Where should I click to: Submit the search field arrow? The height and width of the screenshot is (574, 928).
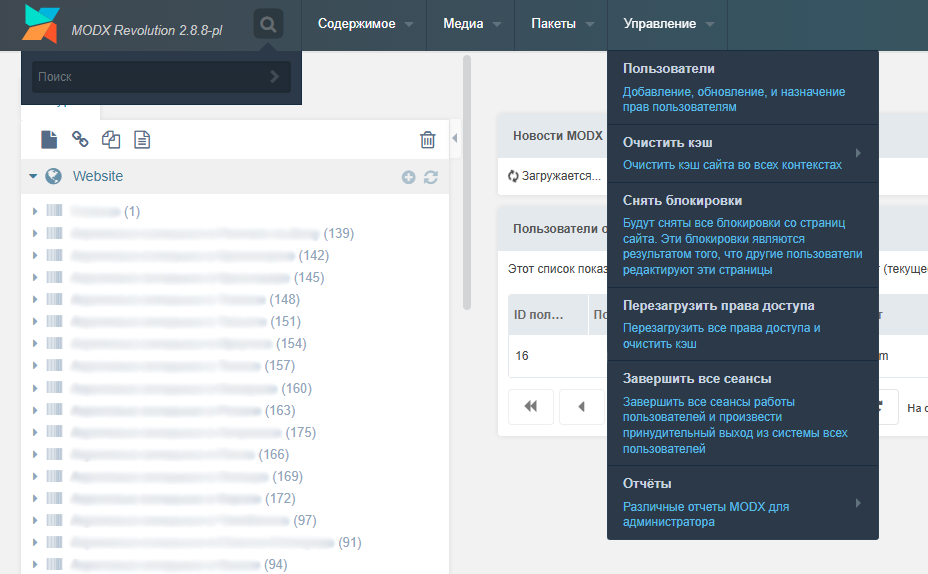click(274, 76)
